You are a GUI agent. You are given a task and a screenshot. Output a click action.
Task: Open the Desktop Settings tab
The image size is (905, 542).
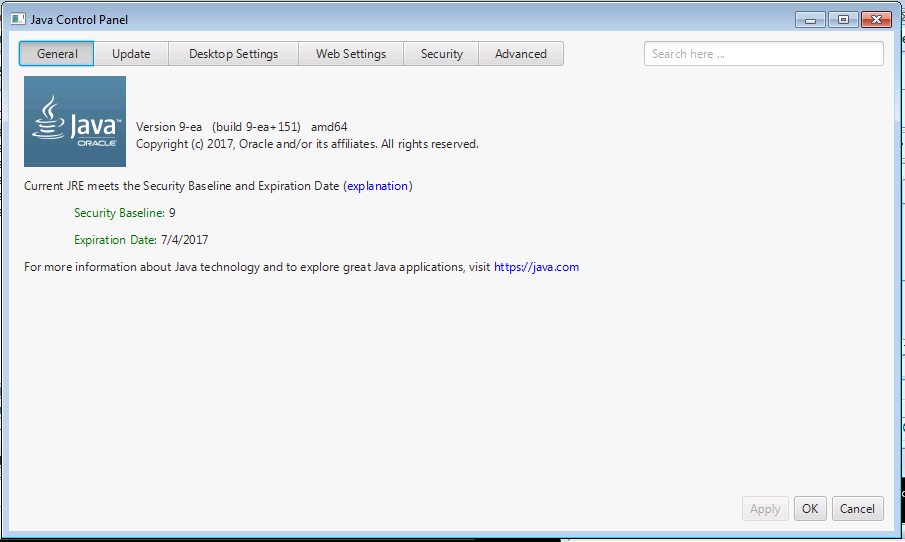pos(233,54)
